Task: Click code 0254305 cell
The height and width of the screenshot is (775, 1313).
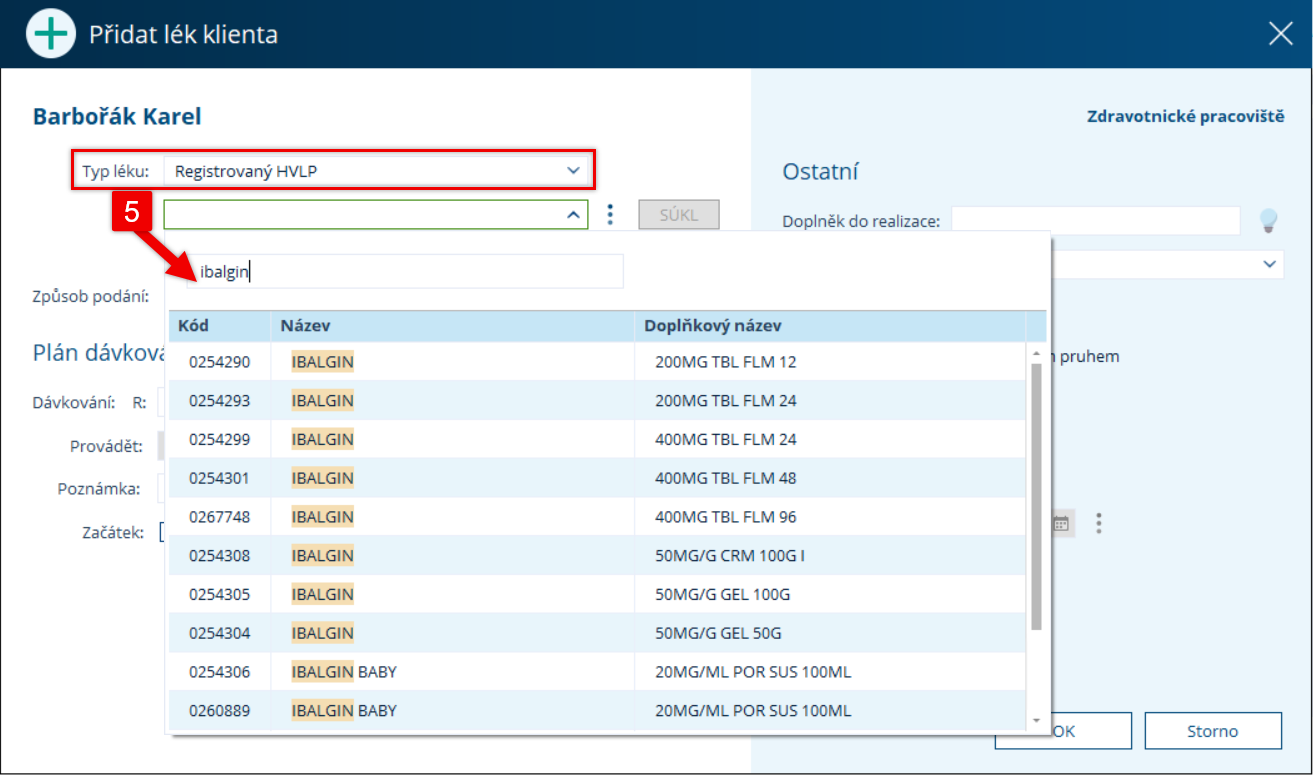Action: tap(220, 594)
